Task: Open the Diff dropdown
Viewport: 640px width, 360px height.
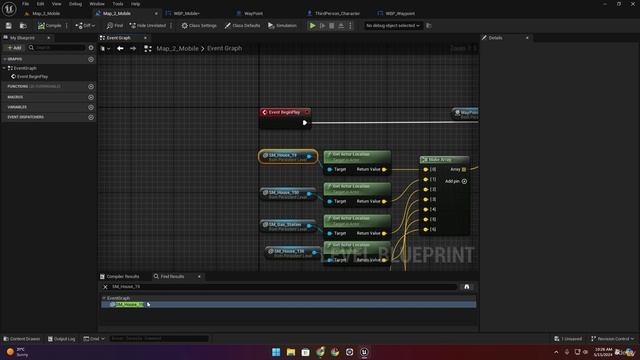Action: click(85, 26)
